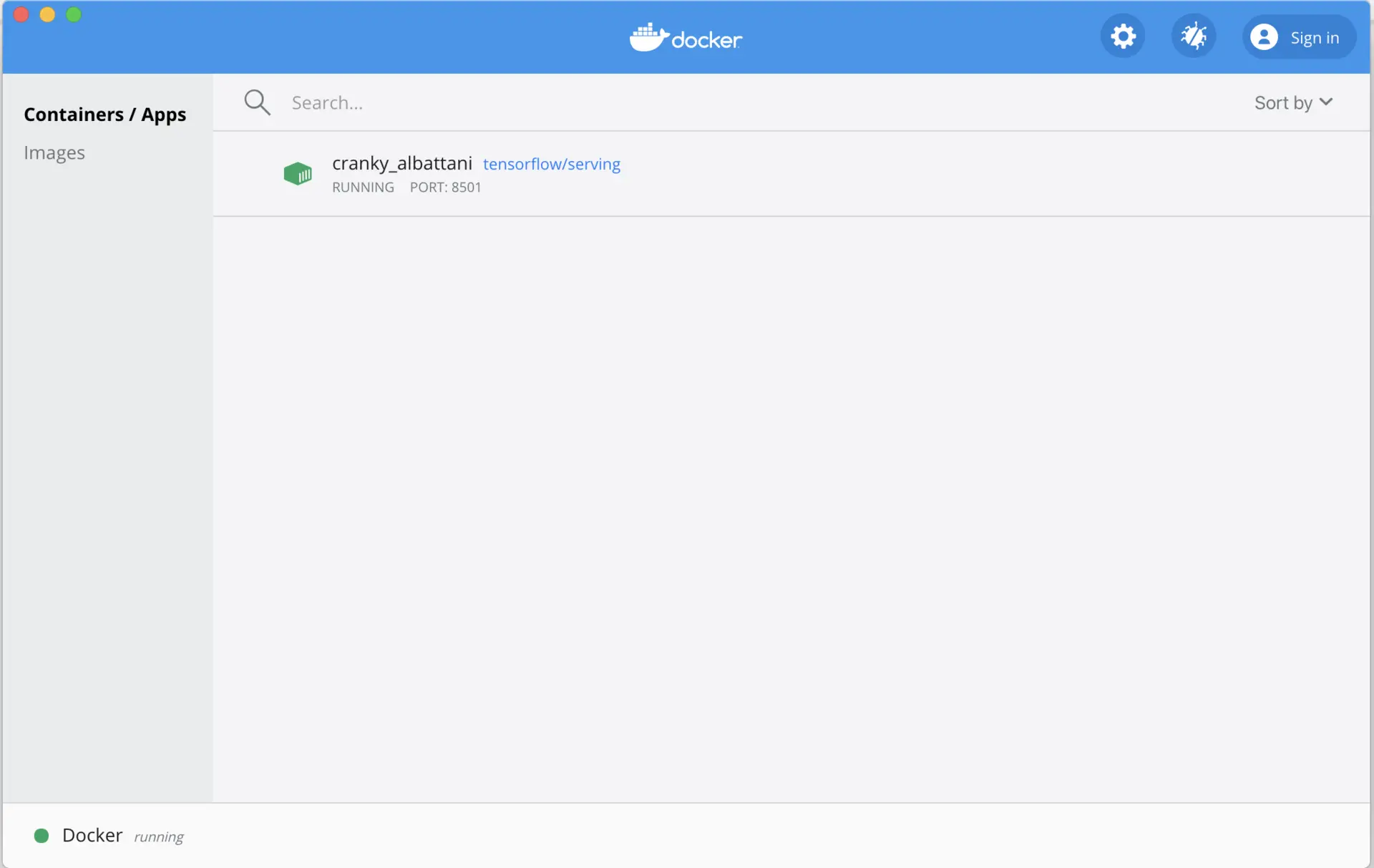Click the RUNNING status text
1374x868 pixels.
(x=363, y=187)
